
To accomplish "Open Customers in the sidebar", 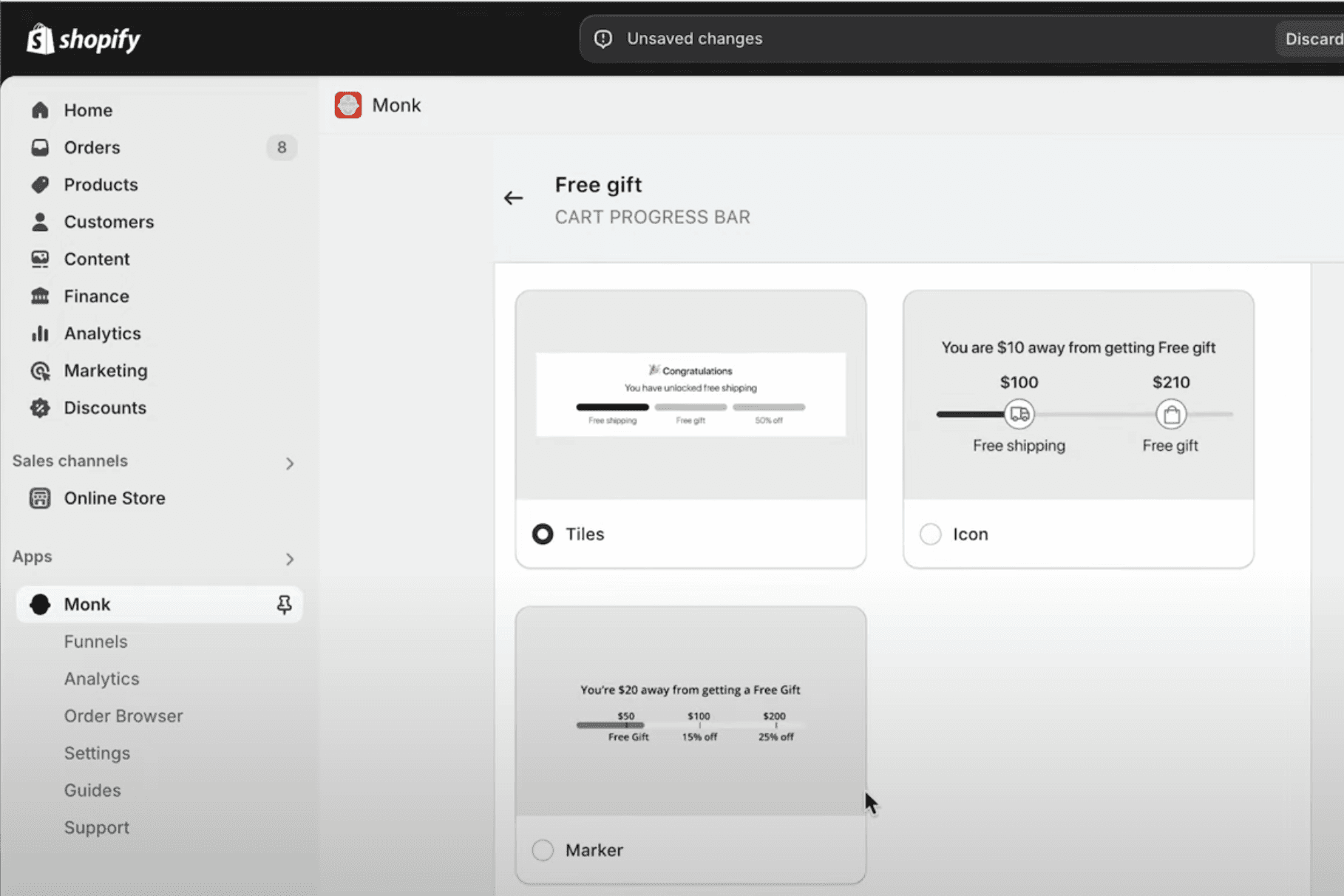I will [x=109, y=222].
